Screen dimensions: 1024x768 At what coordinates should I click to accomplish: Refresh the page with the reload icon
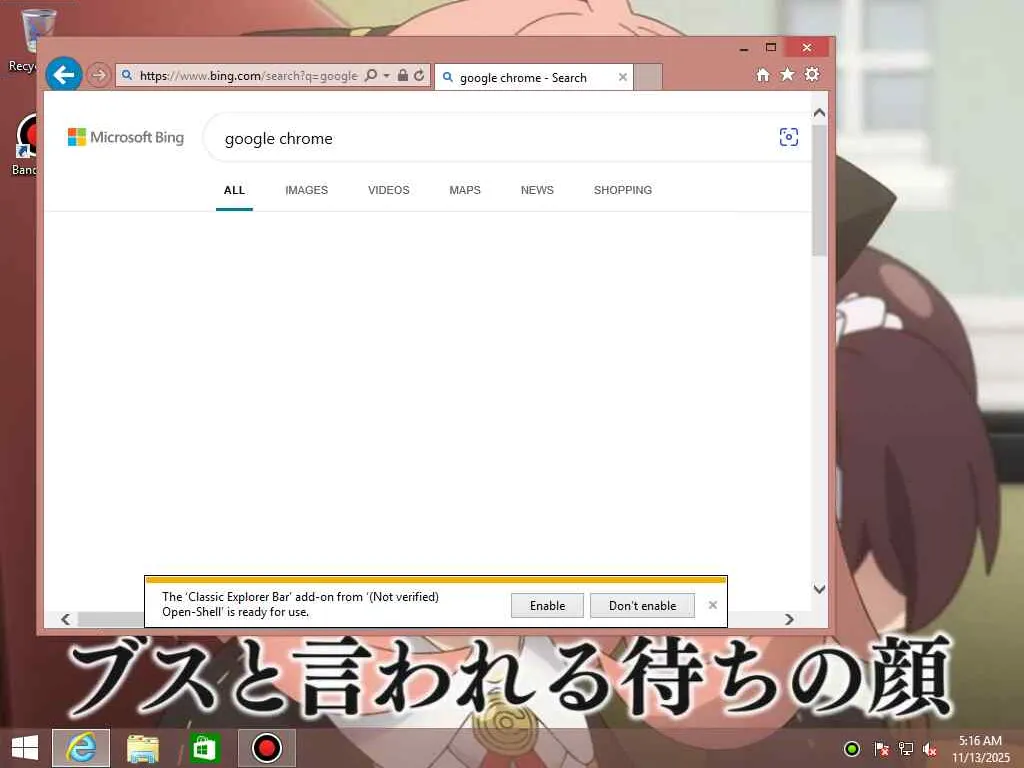pyautogui.click(x=419, y=75)
